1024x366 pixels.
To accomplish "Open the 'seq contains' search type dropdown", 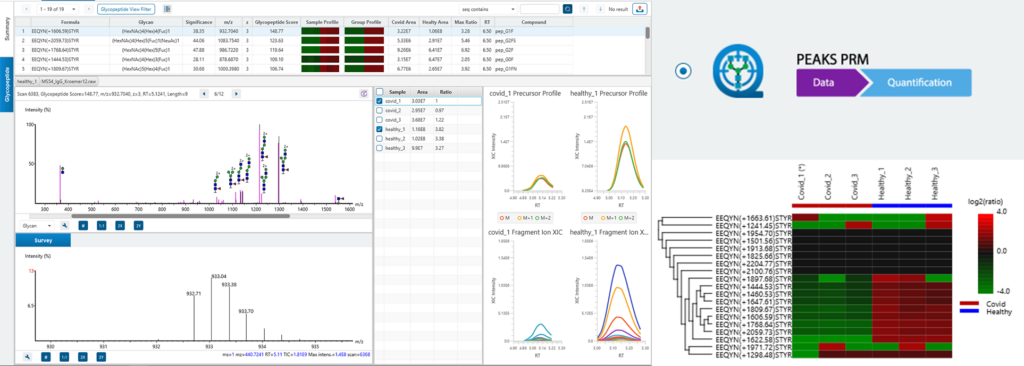I will tap(487, 10).
